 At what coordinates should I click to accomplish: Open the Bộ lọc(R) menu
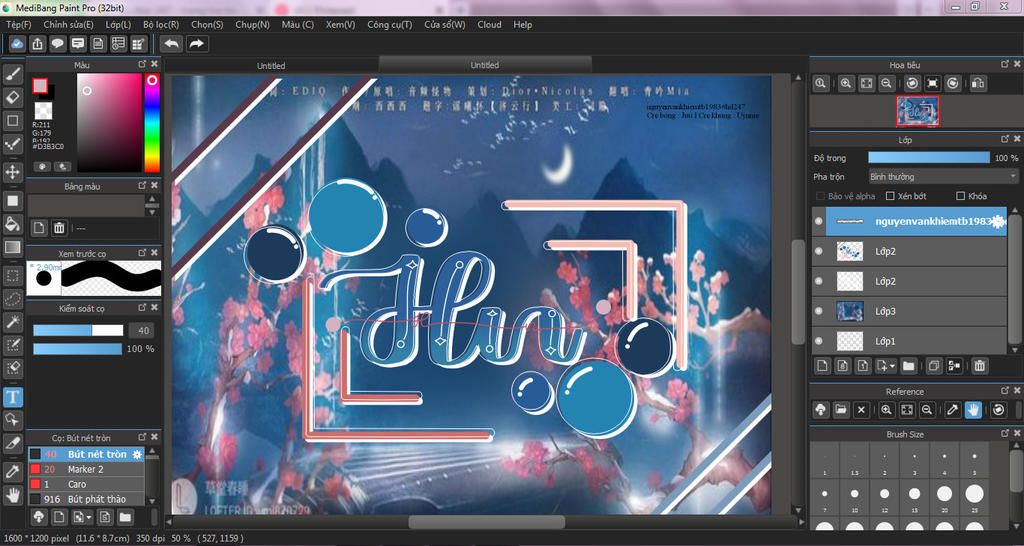(161, 24)
